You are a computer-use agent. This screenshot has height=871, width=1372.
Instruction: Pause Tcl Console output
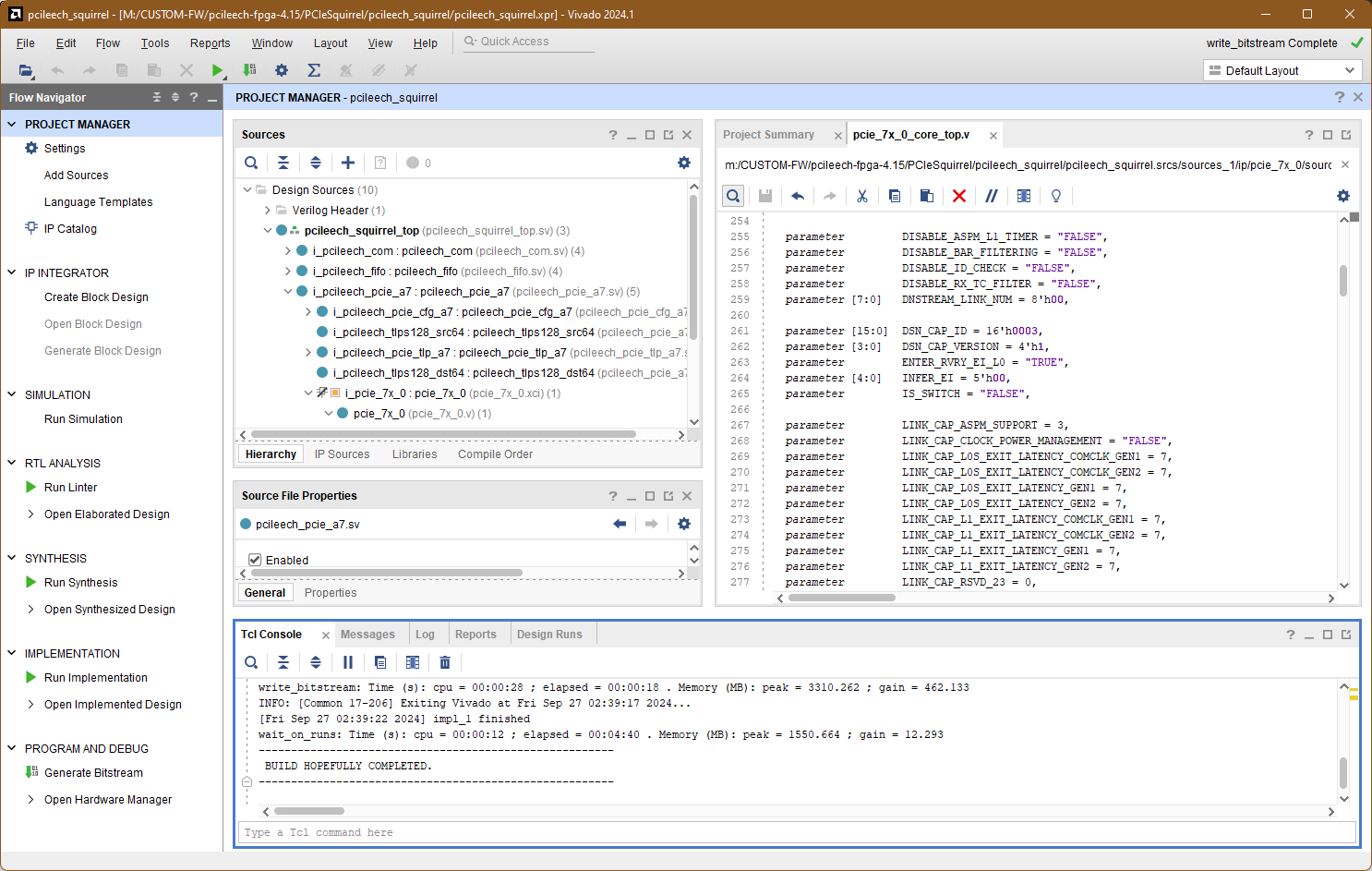(348, 662)
